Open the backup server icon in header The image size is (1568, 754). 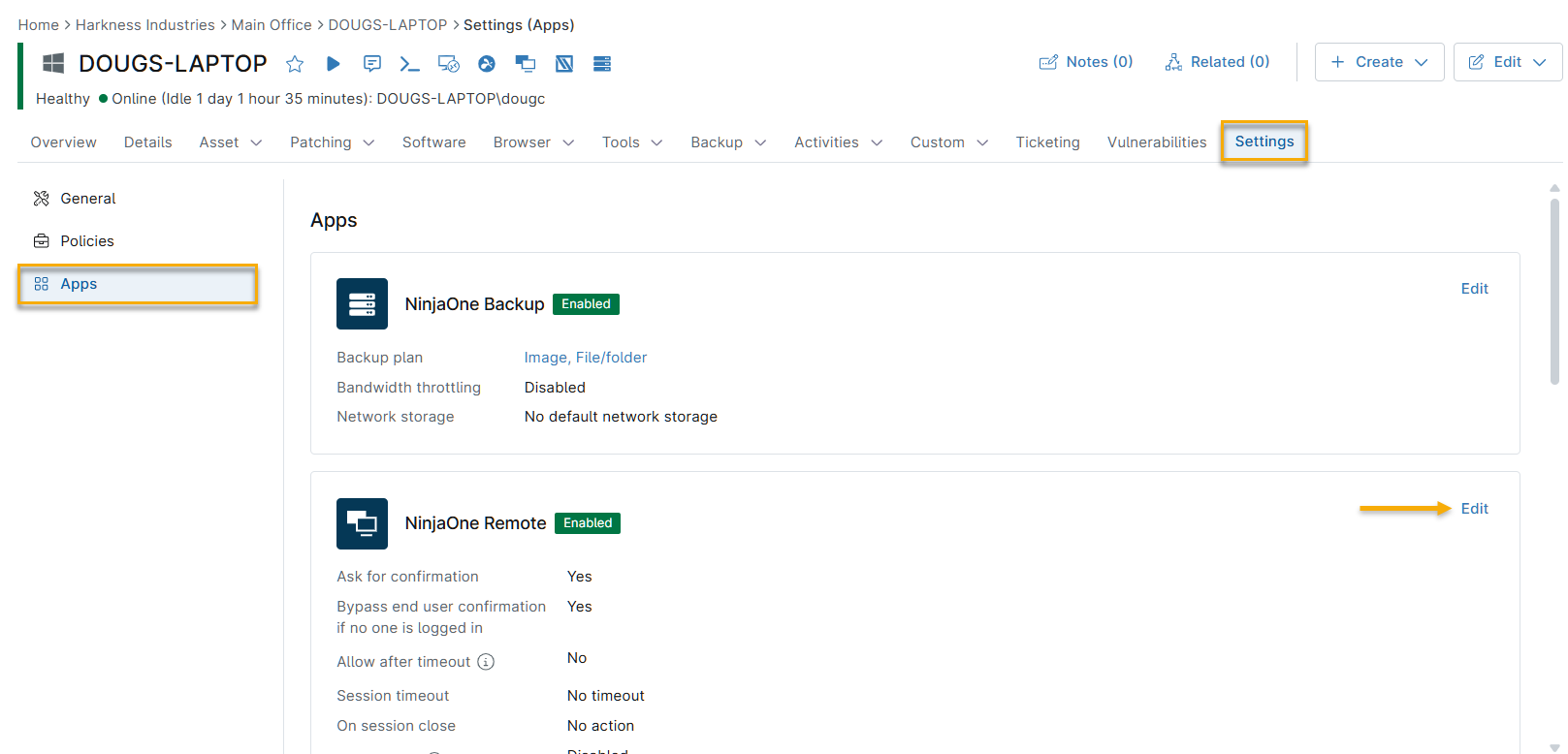(x=602, y=64)
